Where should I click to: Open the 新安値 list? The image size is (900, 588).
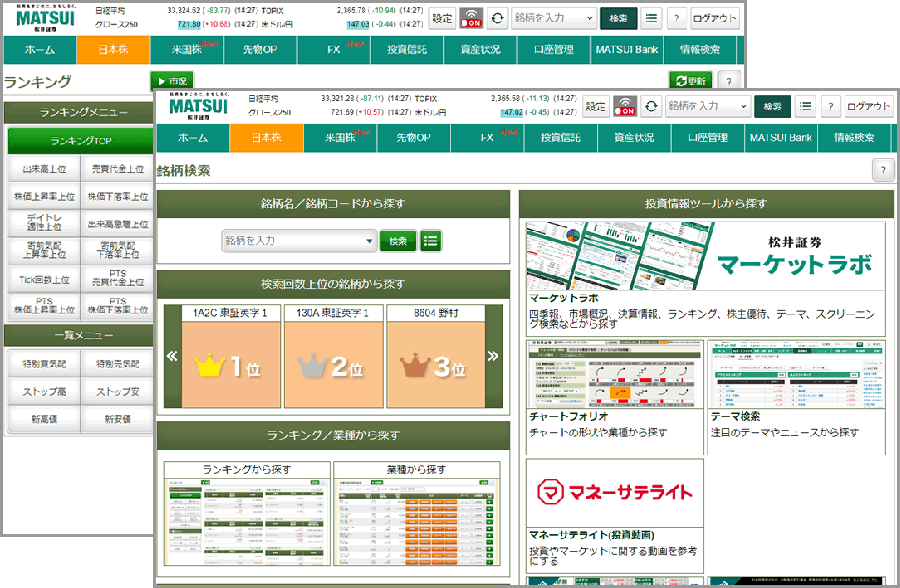coord(118,419)
